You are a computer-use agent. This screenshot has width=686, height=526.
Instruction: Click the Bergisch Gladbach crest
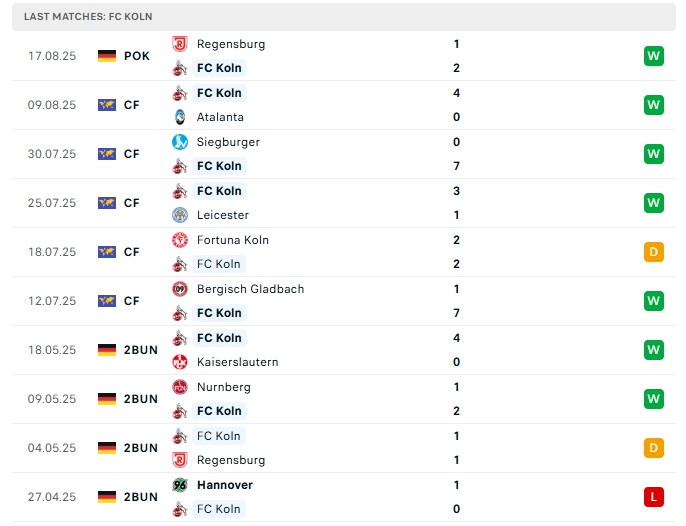pyautogui.click(x=180, y=289)
